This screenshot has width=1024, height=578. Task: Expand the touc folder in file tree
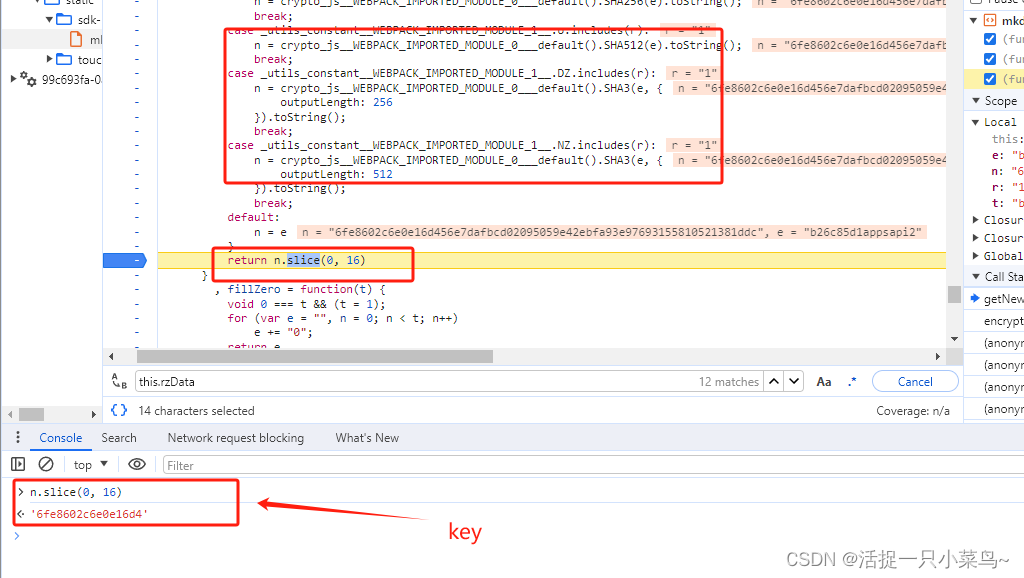(x=51, y=60)
